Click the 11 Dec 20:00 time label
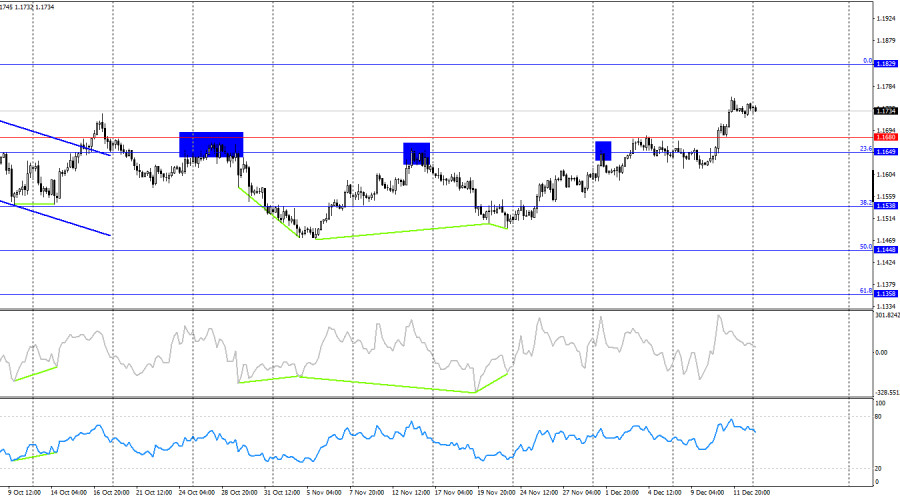Screen dimensions: 900x500 pos(751,493)
